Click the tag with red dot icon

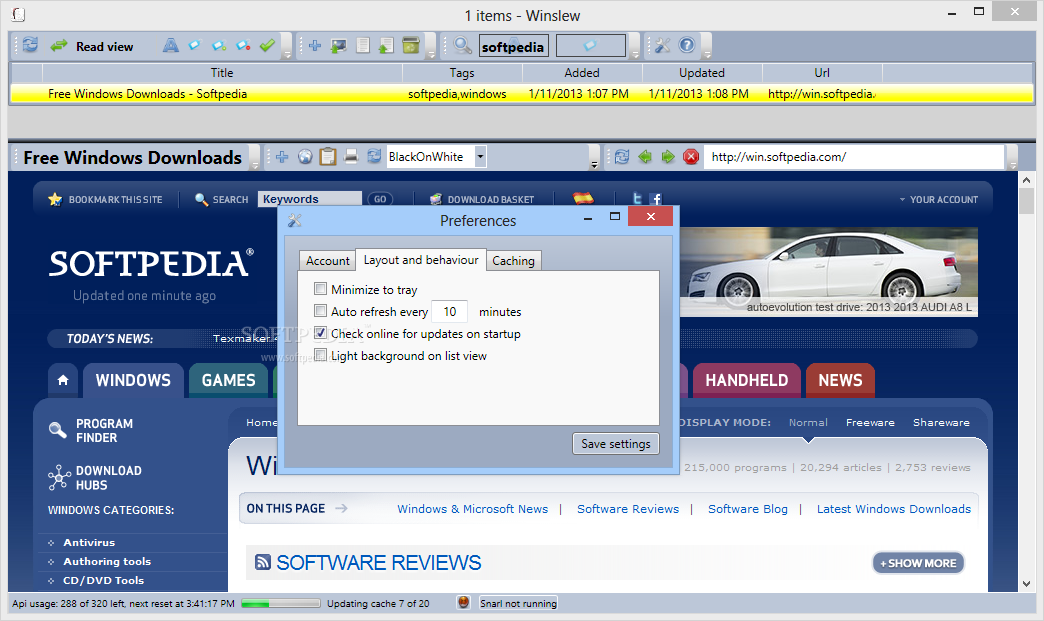point(243,45)
